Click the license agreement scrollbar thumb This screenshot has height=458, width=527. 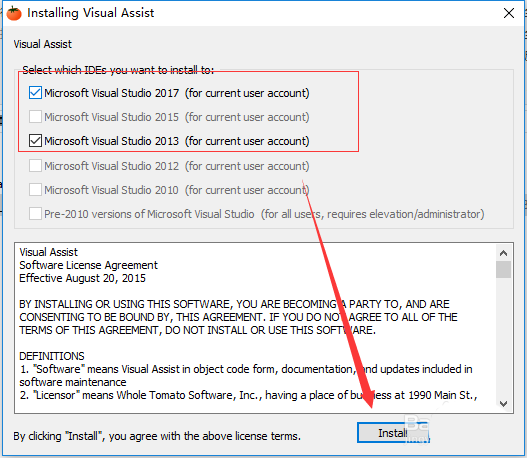[503, 269]
